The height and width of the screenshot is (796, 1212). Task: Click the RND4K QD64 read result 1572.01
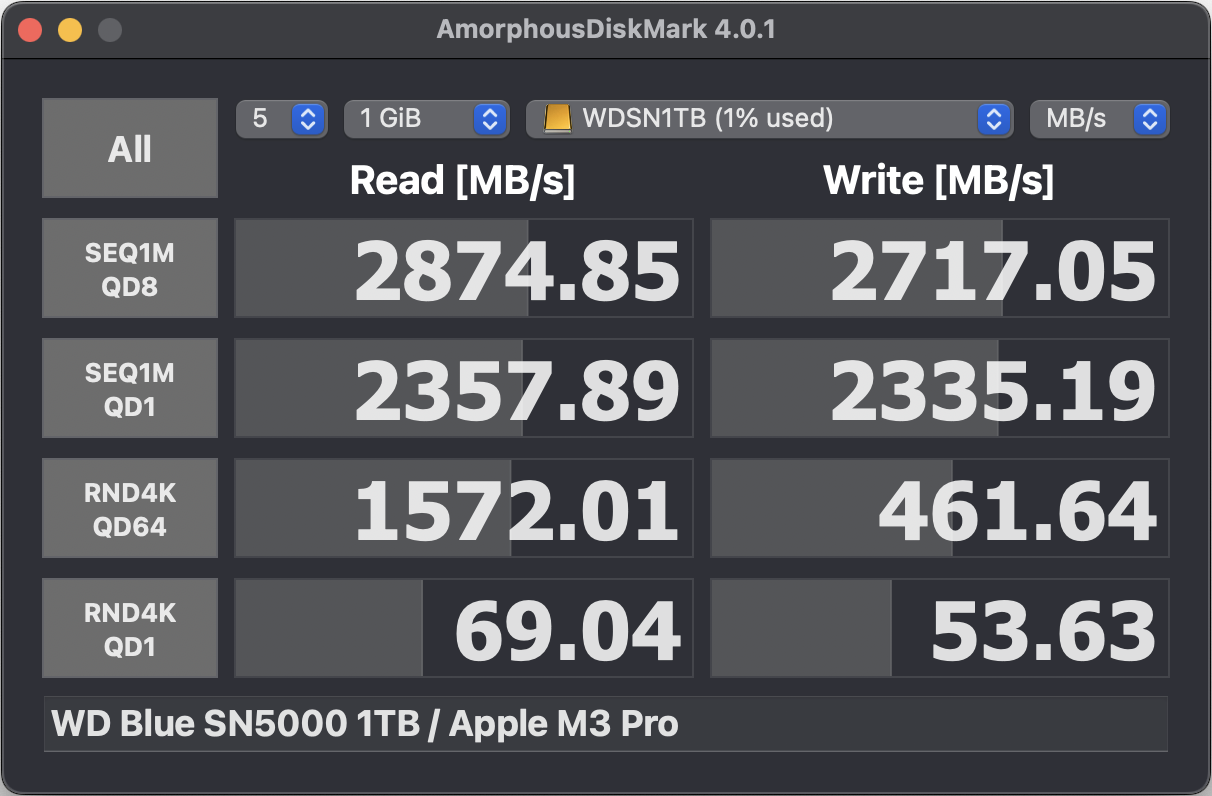point(464,508)
